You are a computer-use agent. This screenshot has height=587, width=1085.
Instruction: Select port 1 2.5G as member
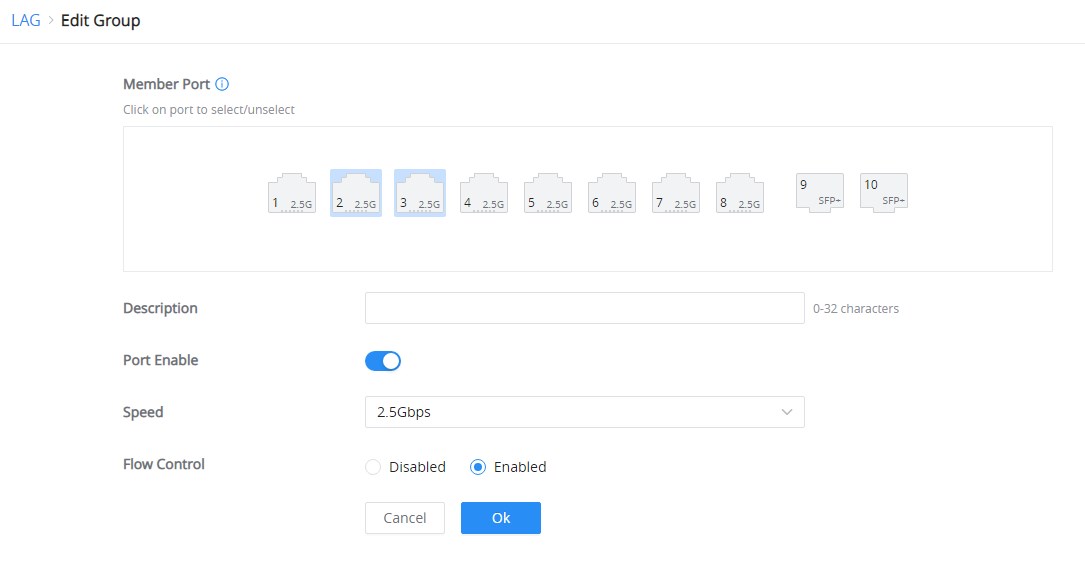pos(292,193)
